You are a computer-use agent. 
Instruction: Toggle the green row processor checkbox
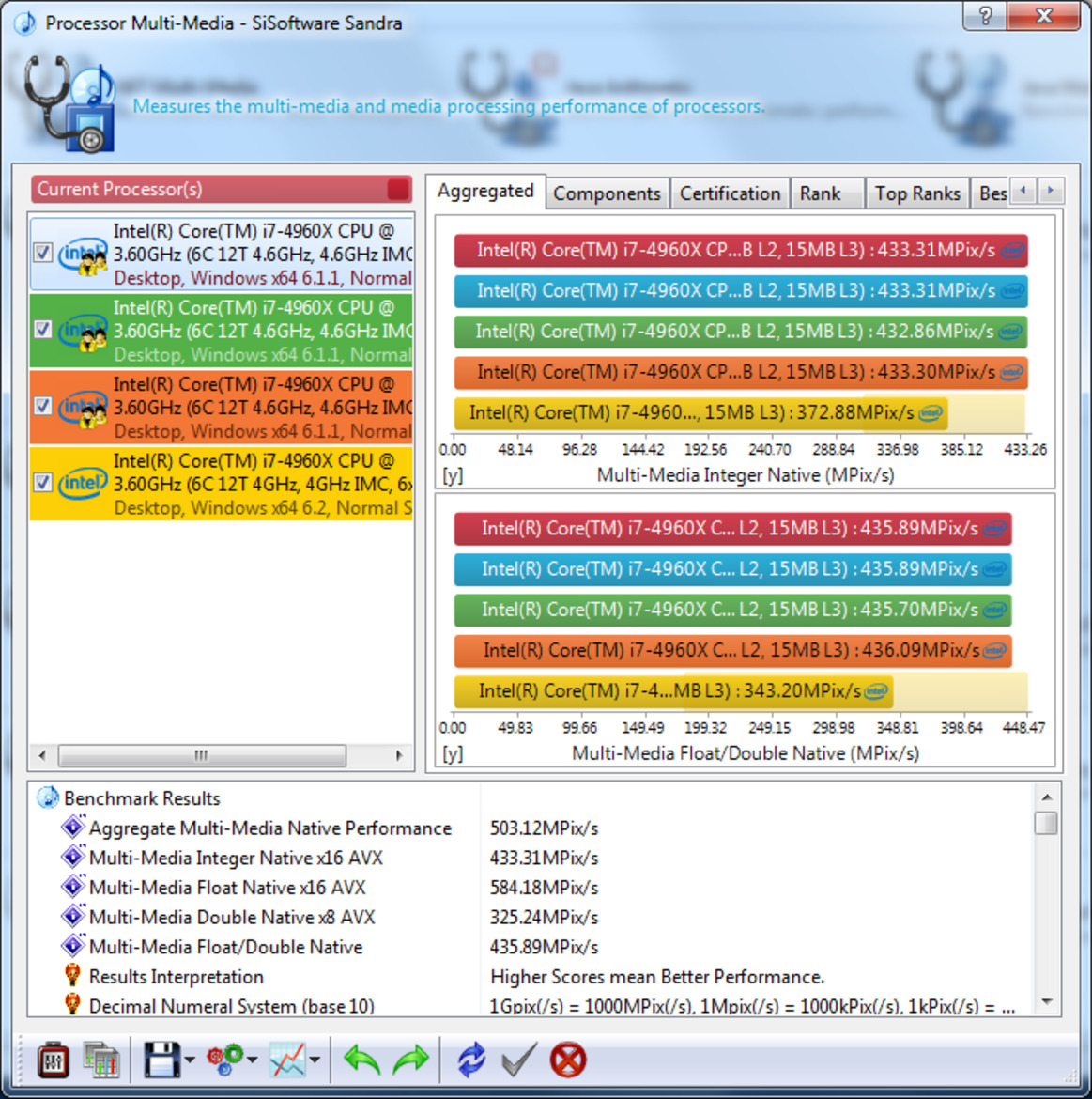(x=43, y=330)
